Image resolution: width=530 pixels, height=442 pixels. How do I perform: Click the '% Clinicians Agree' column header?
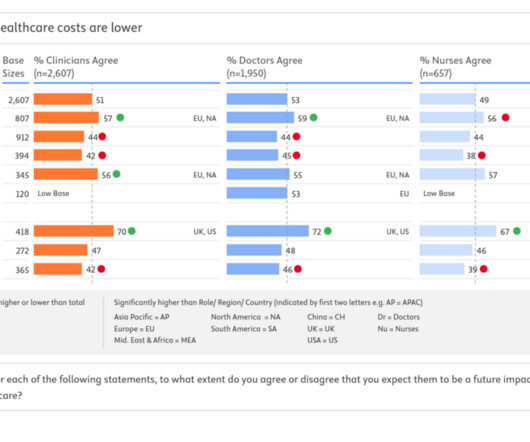click(x=76, y=67)
